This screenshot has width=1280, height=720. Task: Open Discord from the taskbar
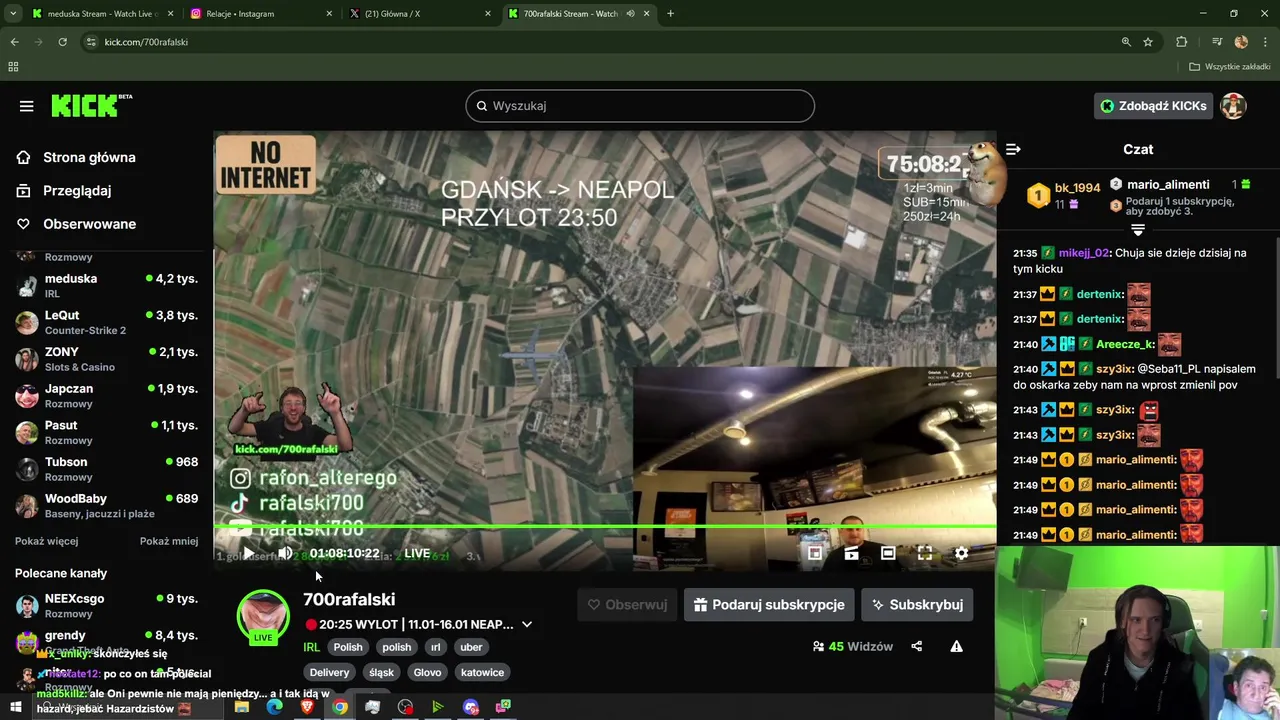tap(471, 707)
